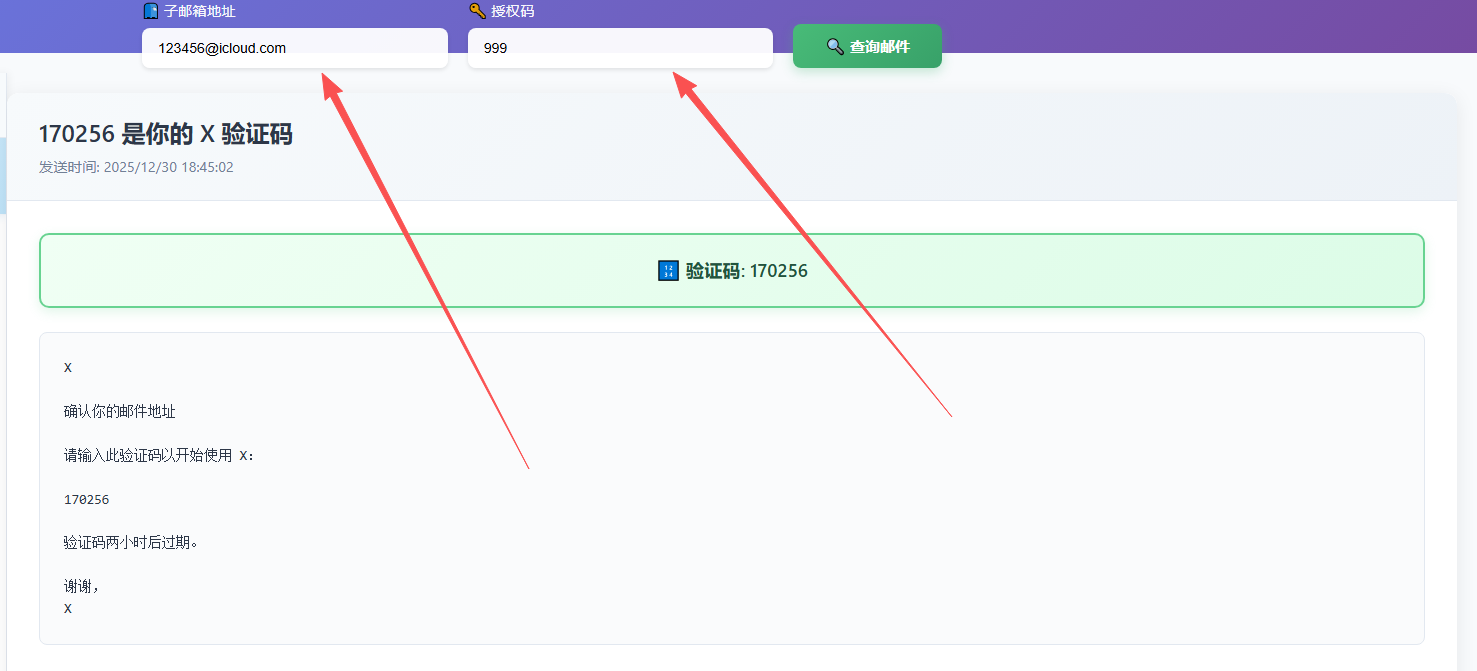Click the magnifier icon in 查询邮件 button
Image resolution: width=1477 pixels, height=671 pixels.
point(835,46)
